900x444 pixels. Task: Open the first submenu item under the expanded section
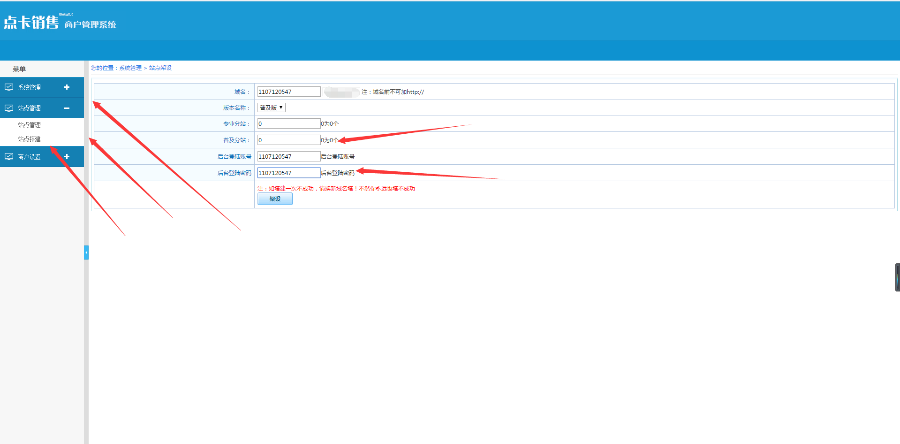[x=29, y=124]
